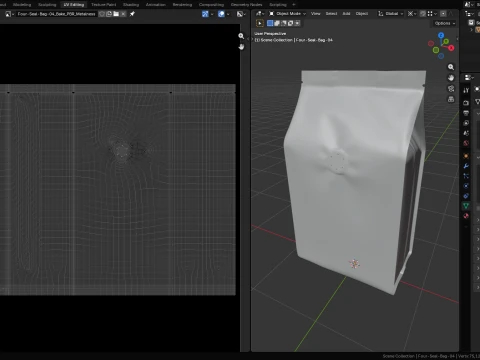Toggle proportional editing button
This screenshot has width=480, height=360.
[443, 14]
